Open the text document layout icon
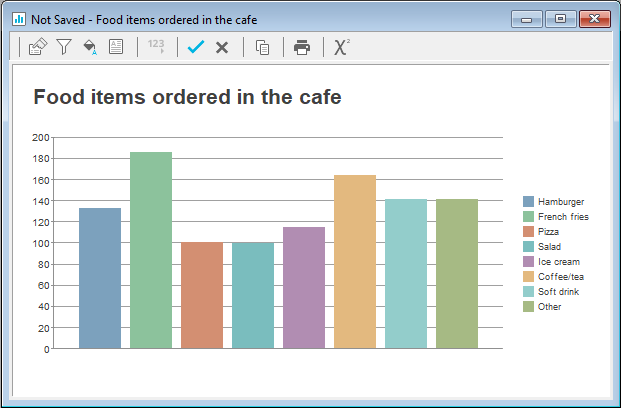The height and width of the screenshot is (408, 621). pyautogui.click(x=116, y=47)
